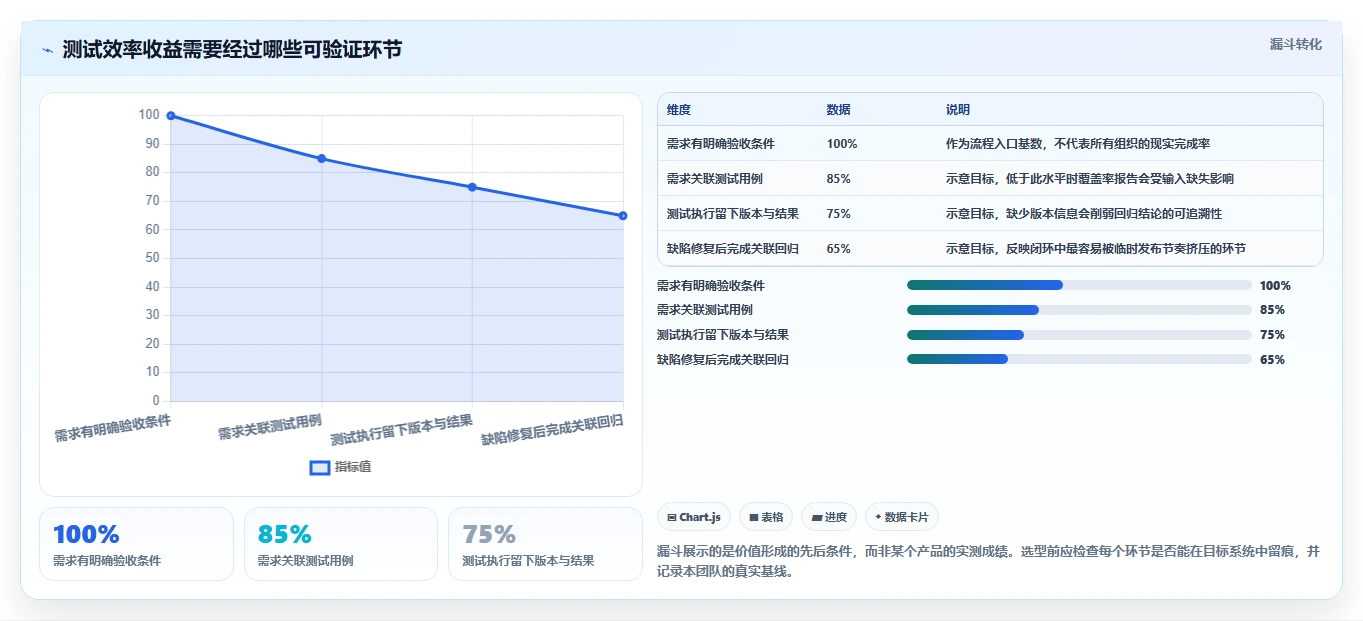Click the lightning icon beside the title
Viewport: 1363px width, 621px height.
47,50
